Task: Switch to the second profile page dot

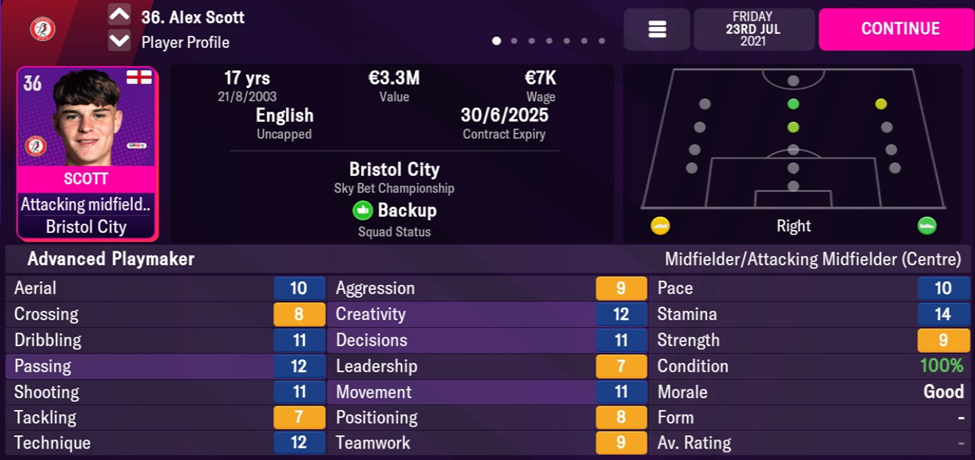Action: 514,42
